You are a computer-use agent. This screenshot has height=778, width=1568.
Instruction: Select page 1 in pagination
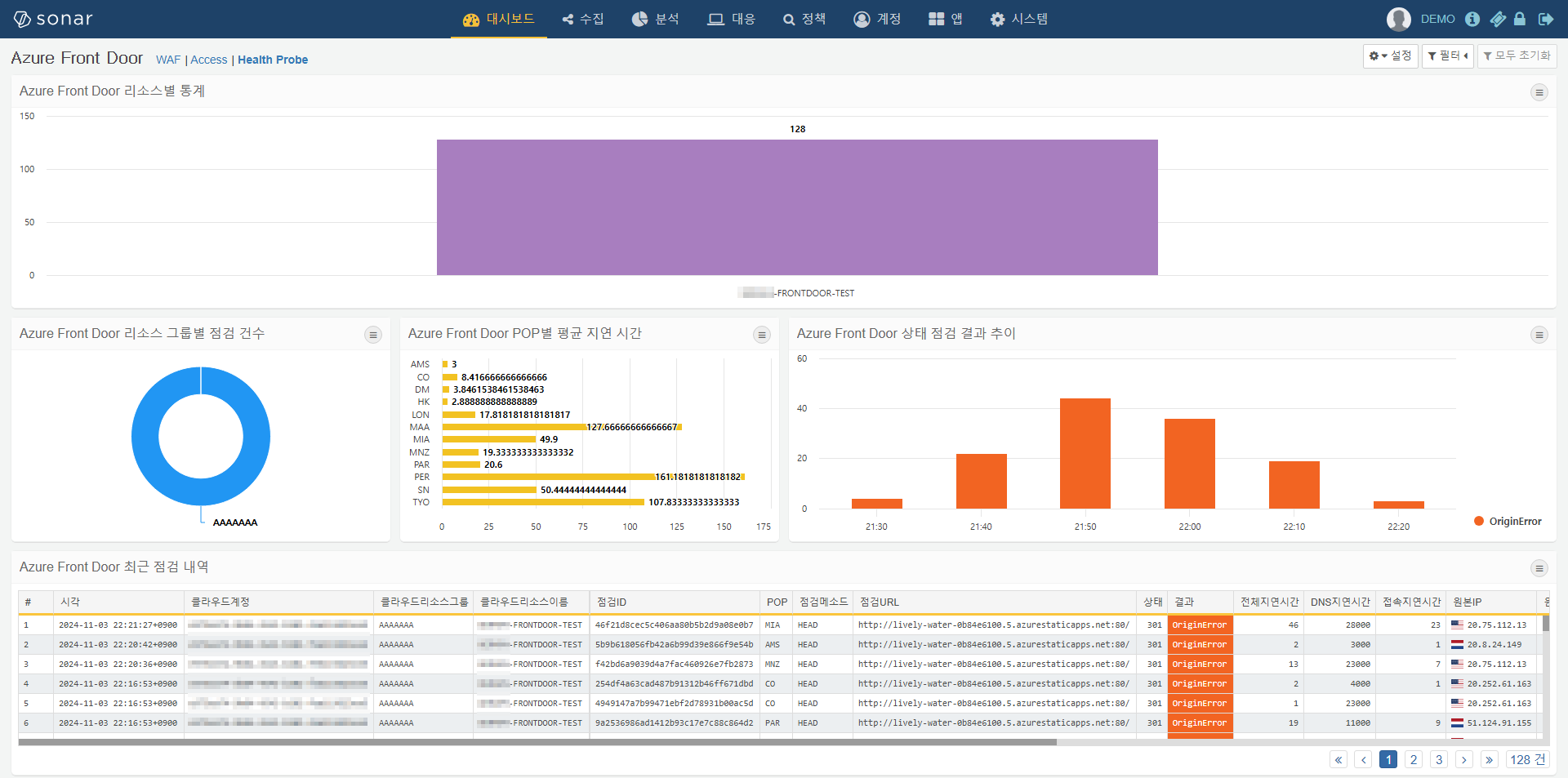(1388, 759)
